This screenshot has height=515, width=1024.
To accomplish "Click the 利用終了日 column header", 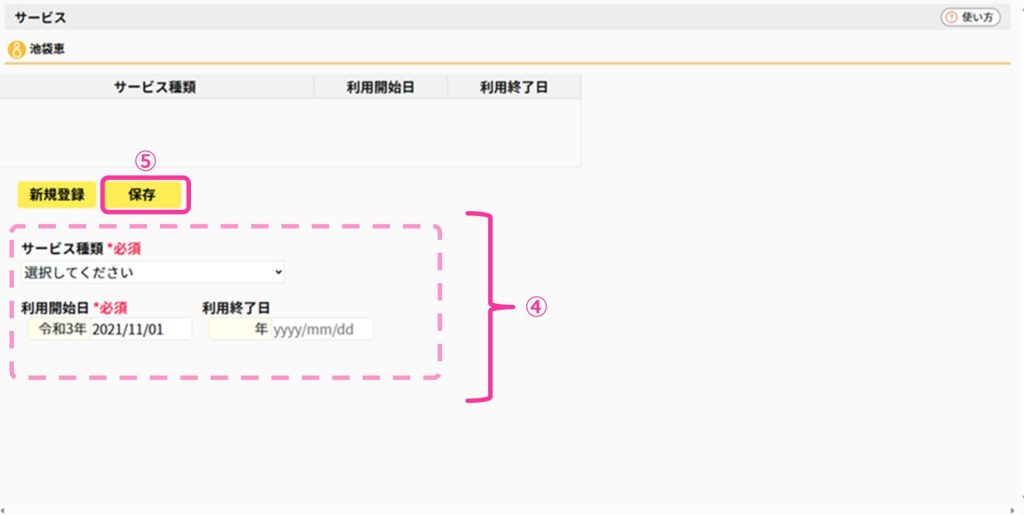I will 514,87.
